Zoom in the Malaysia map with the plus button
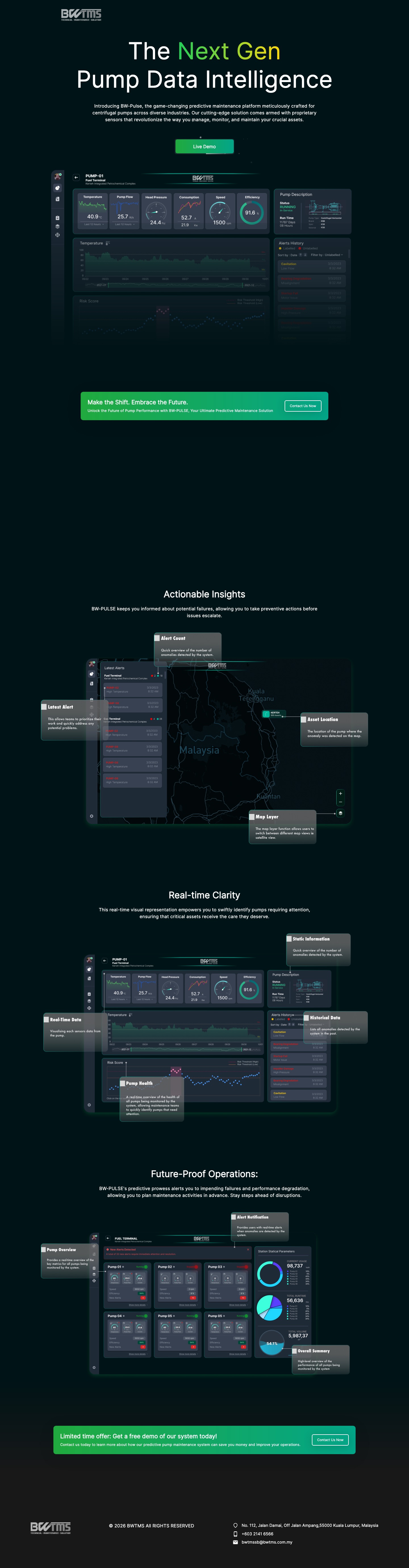Screen dimensions: 409x1568 click(x=340, y=794)
